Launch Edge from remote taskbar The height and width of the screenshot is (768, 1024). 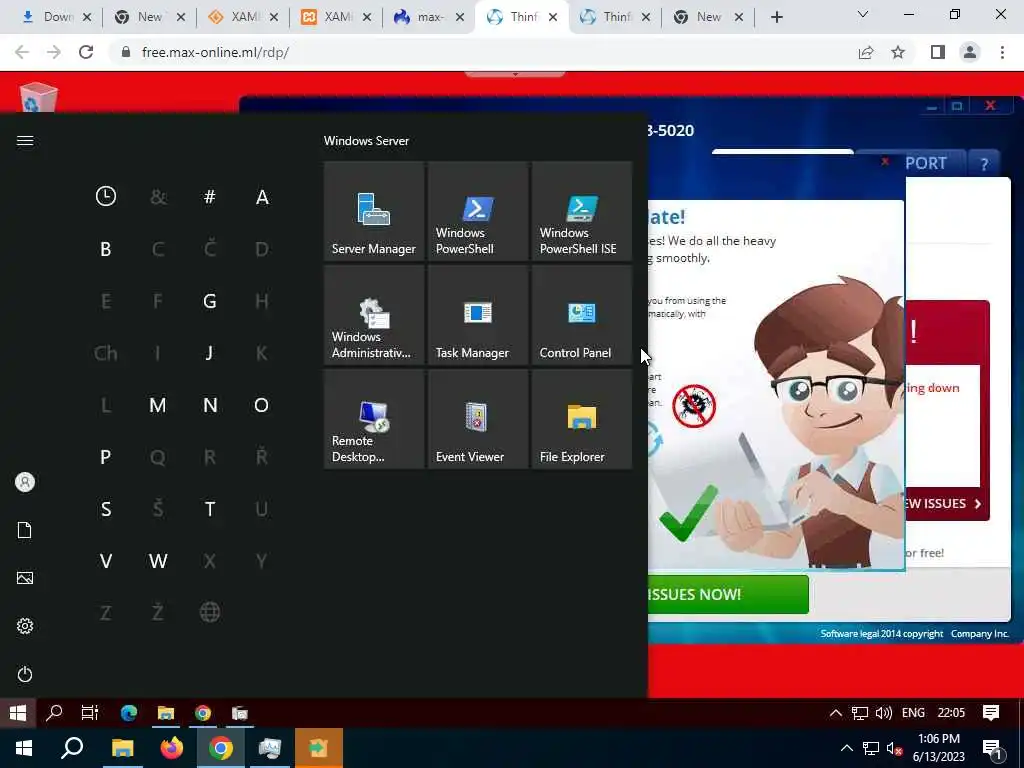129,712
